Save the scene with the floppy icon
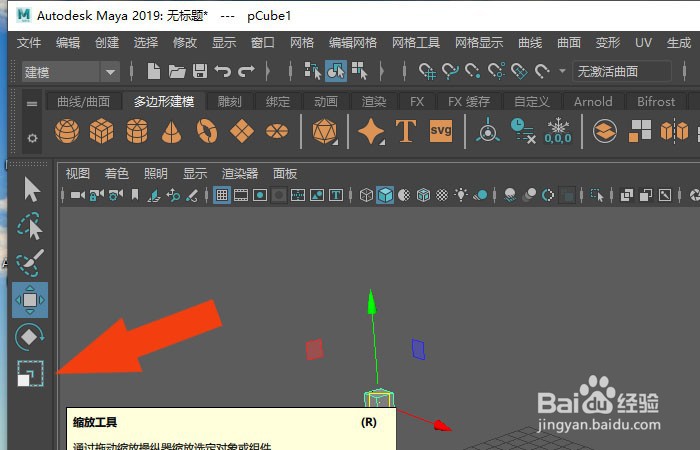The width and height of the screenshot is (700, 450). point(200,71)
